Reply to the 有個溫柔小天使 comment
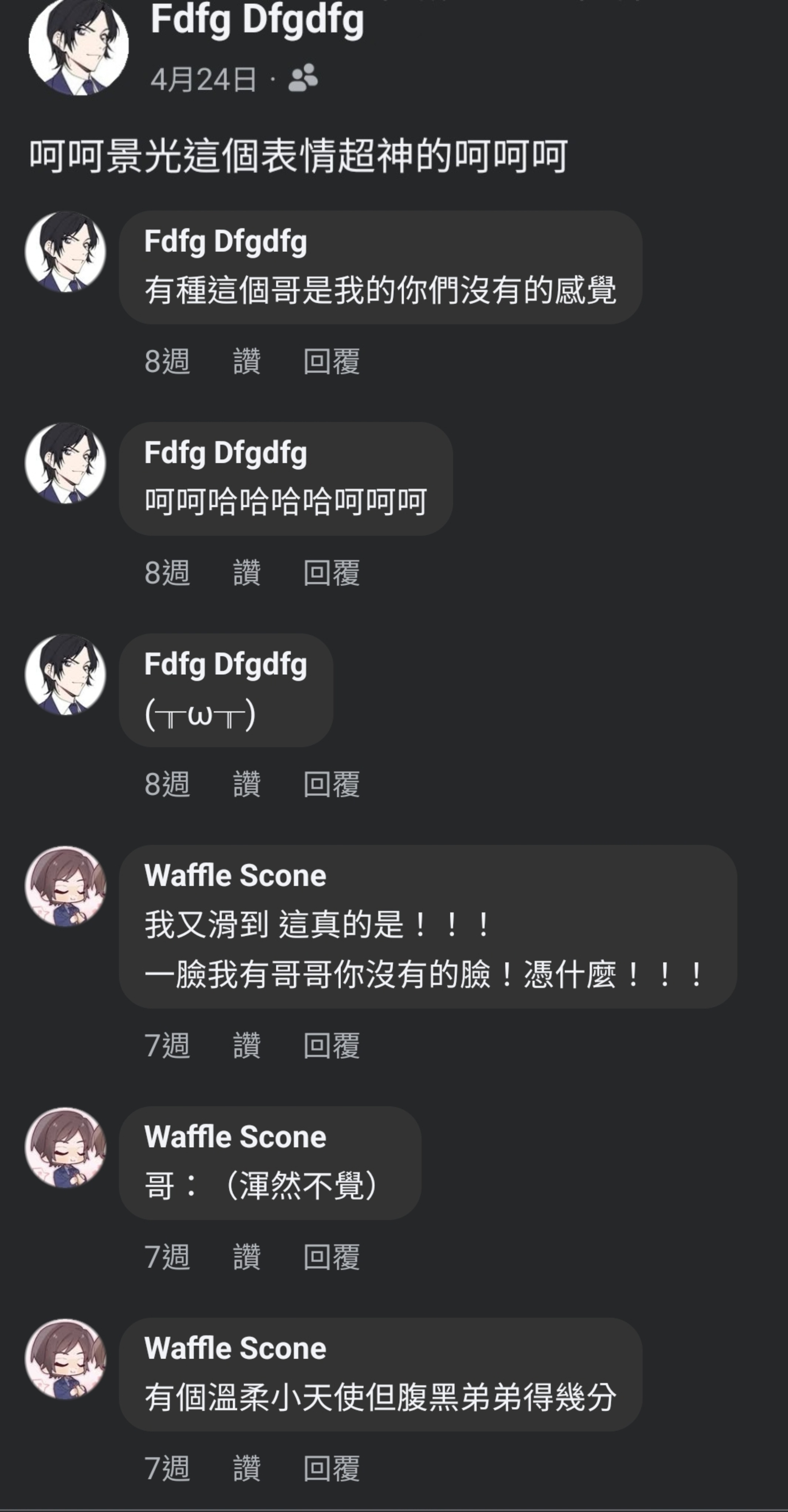Screen dimensions: 788x1512 point(331,1468)
